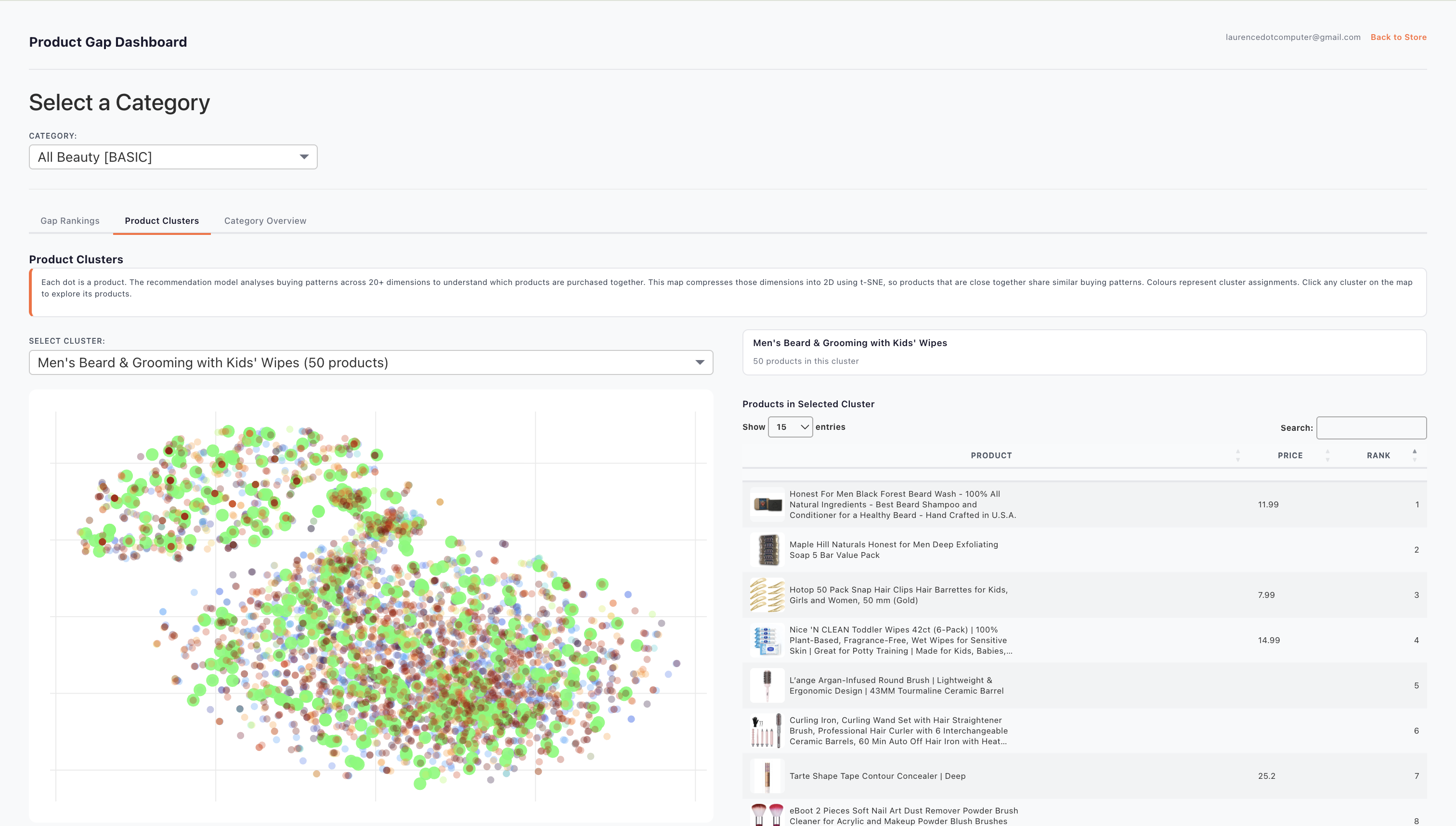
Task: Click the Back to Store link
Action: coord(1398,37)
